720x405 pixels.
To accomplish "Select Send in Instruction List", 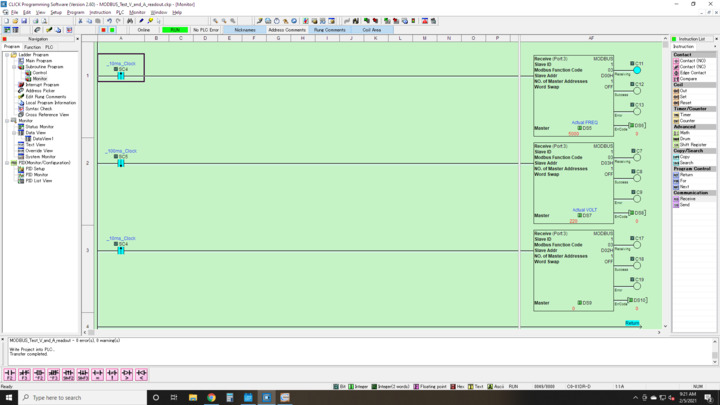I will coord(684,205).
